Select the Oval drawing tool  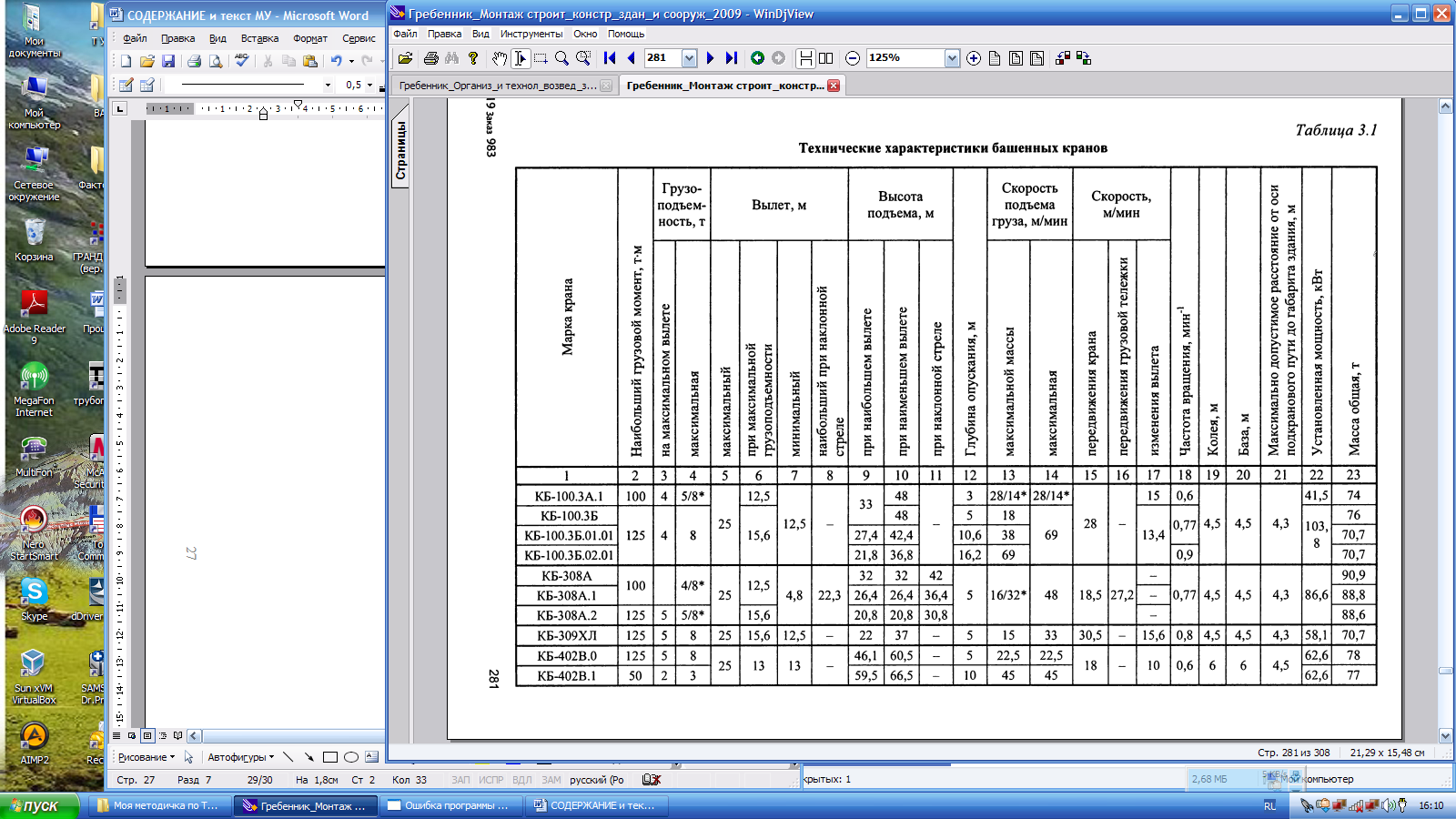351,757
